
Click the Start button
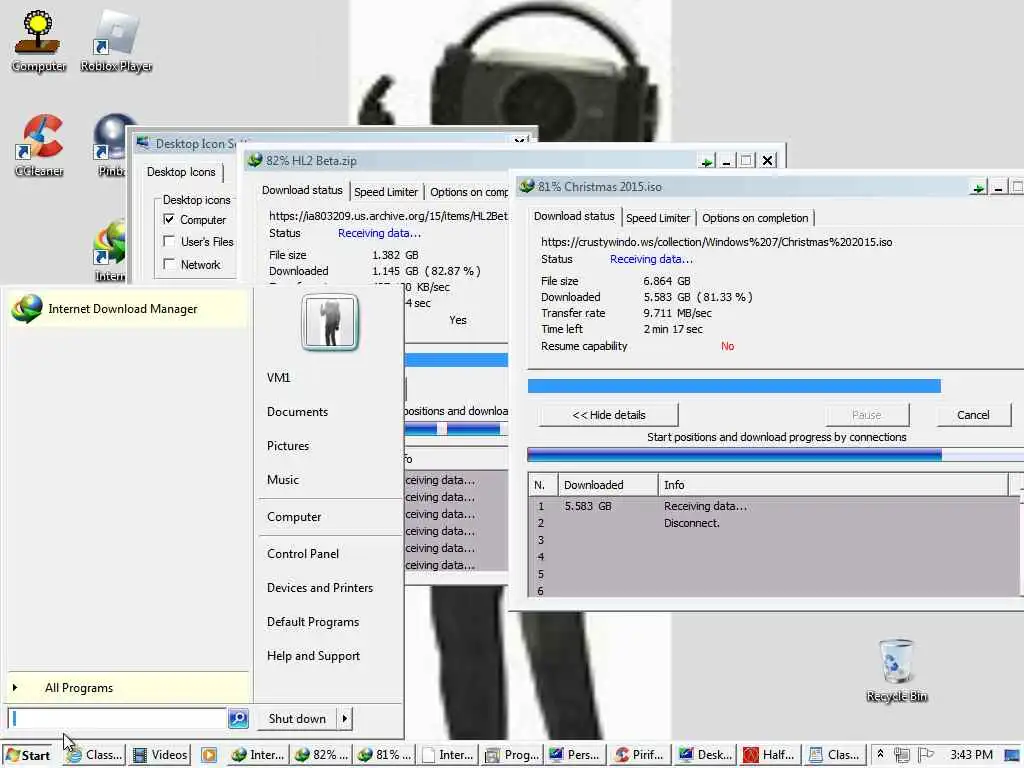[x=27, y=755]
